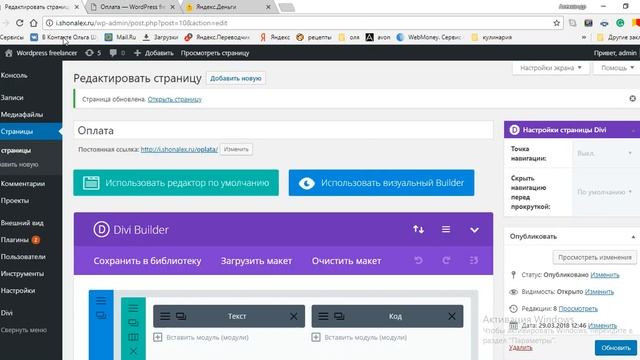
Task: Bookmark page with the star icon
Action: (x=556, y=23)
